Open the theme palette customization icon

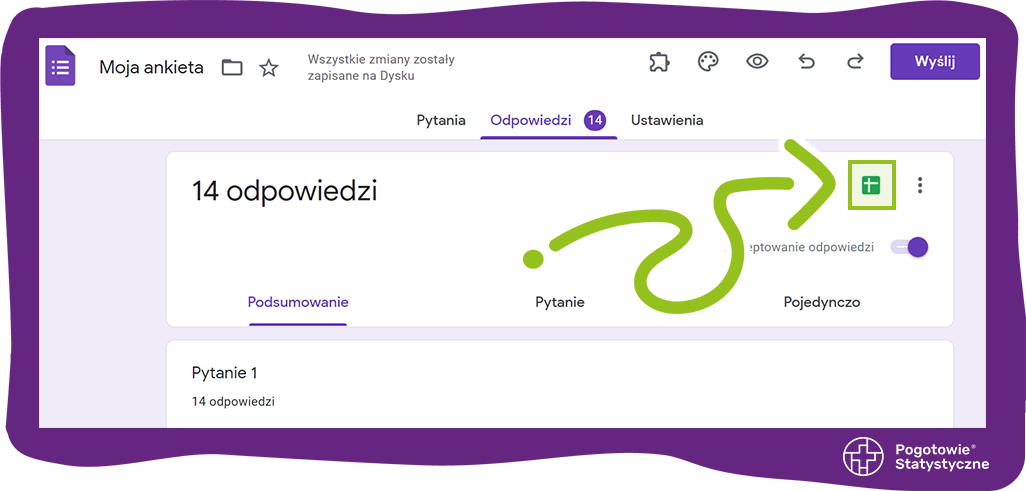(708, 62)
